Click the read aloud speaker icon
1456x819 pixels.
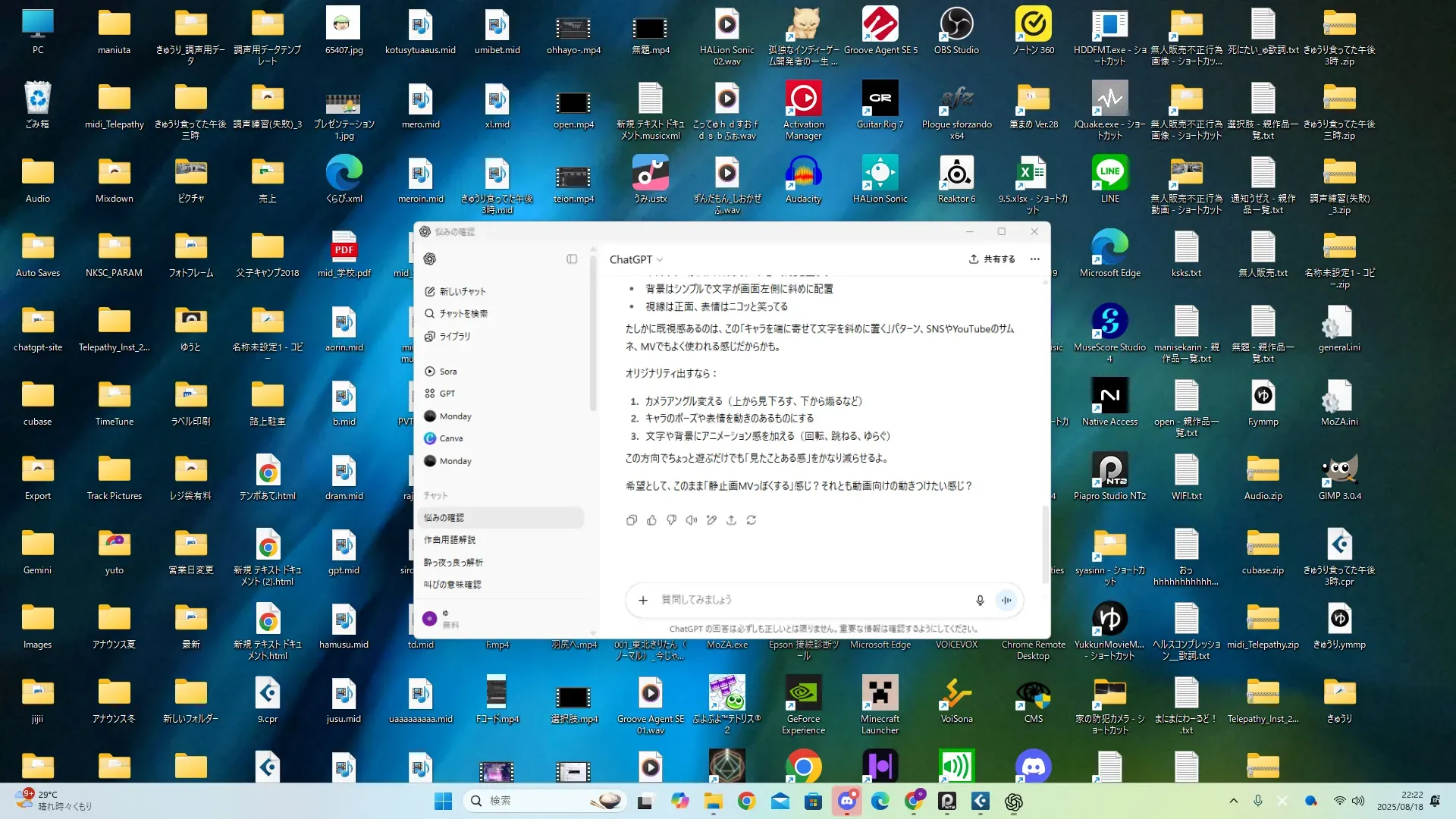click(691, 520)
